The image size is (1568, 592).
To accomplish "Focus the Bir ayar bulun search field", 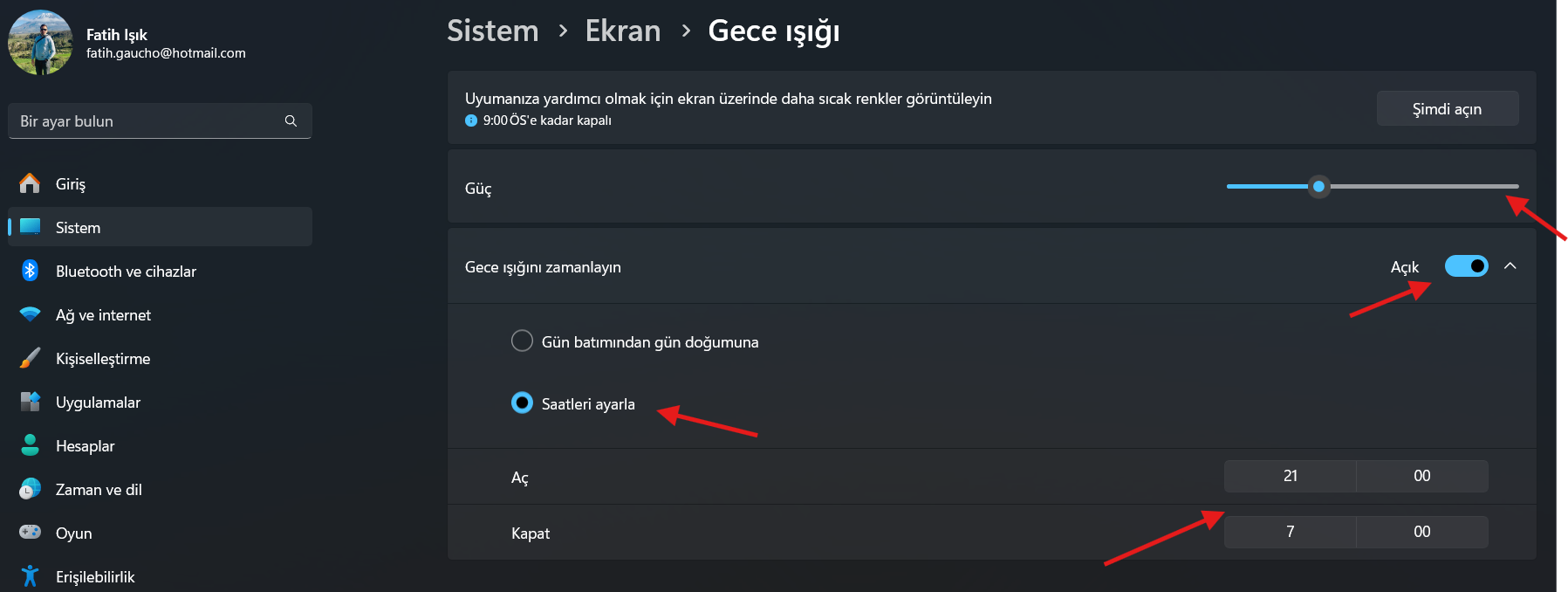I will coord(160,120).
